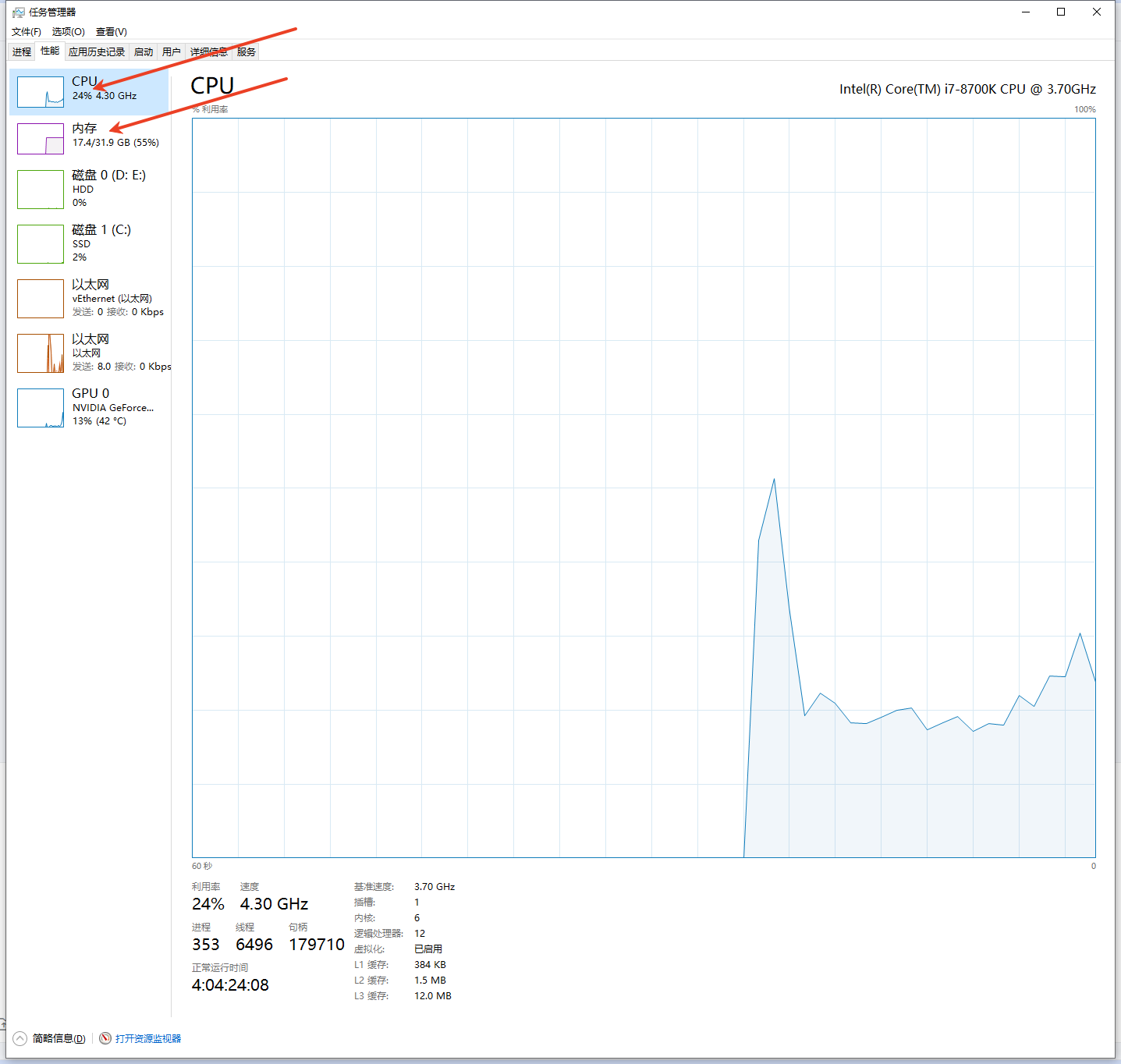Switch to the 启动 tab
This screenshot has height=1064, width=1121.
(x=144, y=52)
